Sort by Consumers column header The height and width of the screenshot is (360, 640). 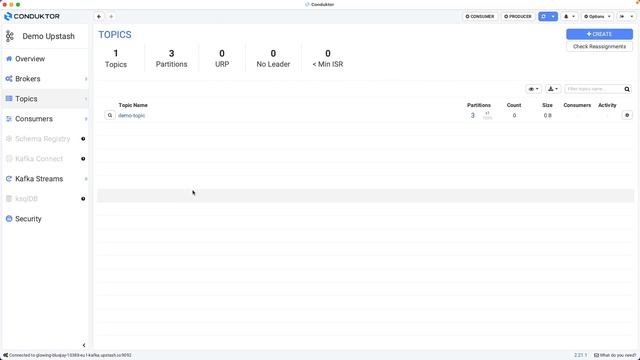(577, 105)
